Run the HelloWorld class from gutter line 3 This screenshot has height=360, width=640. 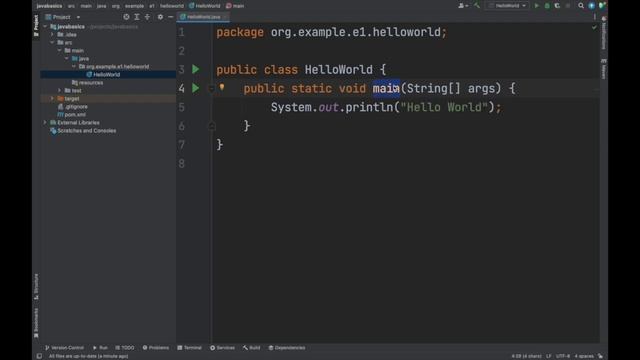tap(196, 69)
